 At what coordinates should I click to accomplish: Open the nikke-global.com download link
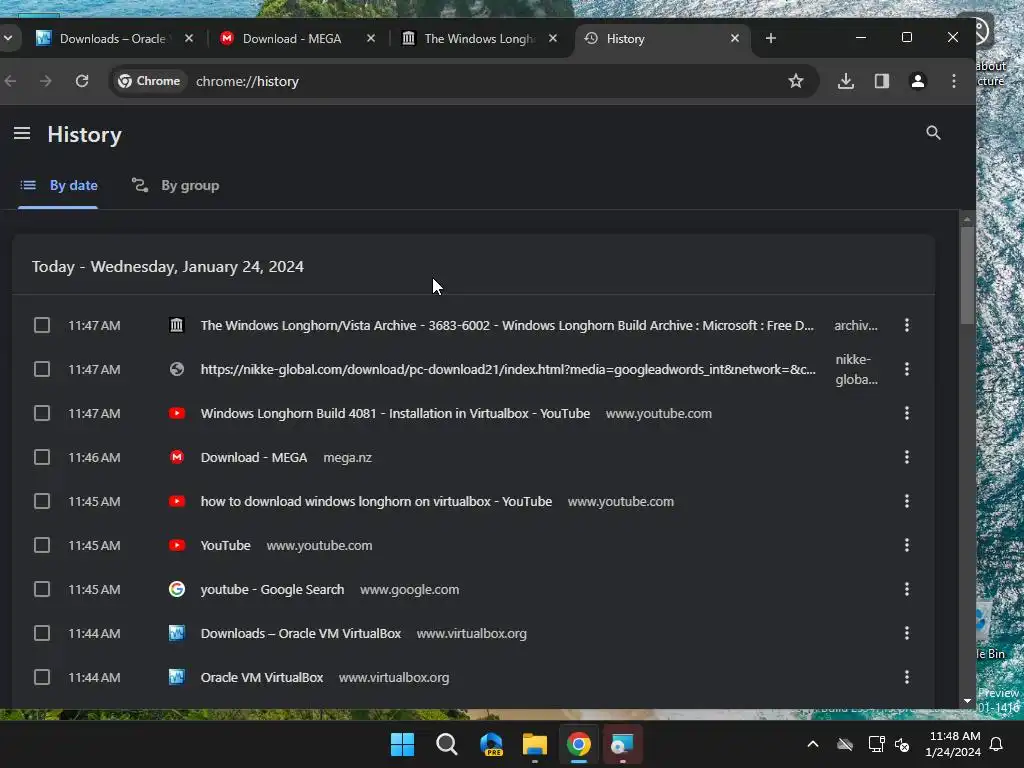click(508, 369)
